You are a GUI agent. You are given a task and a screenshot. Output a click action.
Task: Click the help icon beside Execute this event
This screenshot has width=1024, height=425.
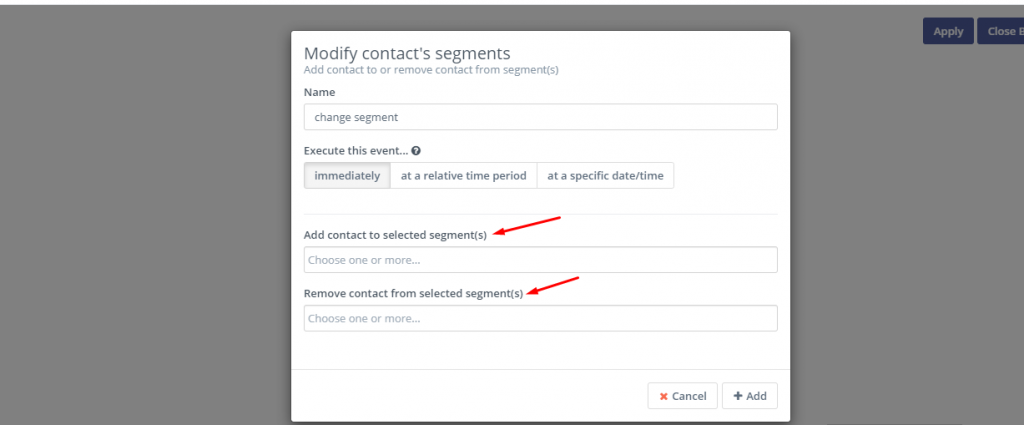pyautogui.click(x=416, y=151)
